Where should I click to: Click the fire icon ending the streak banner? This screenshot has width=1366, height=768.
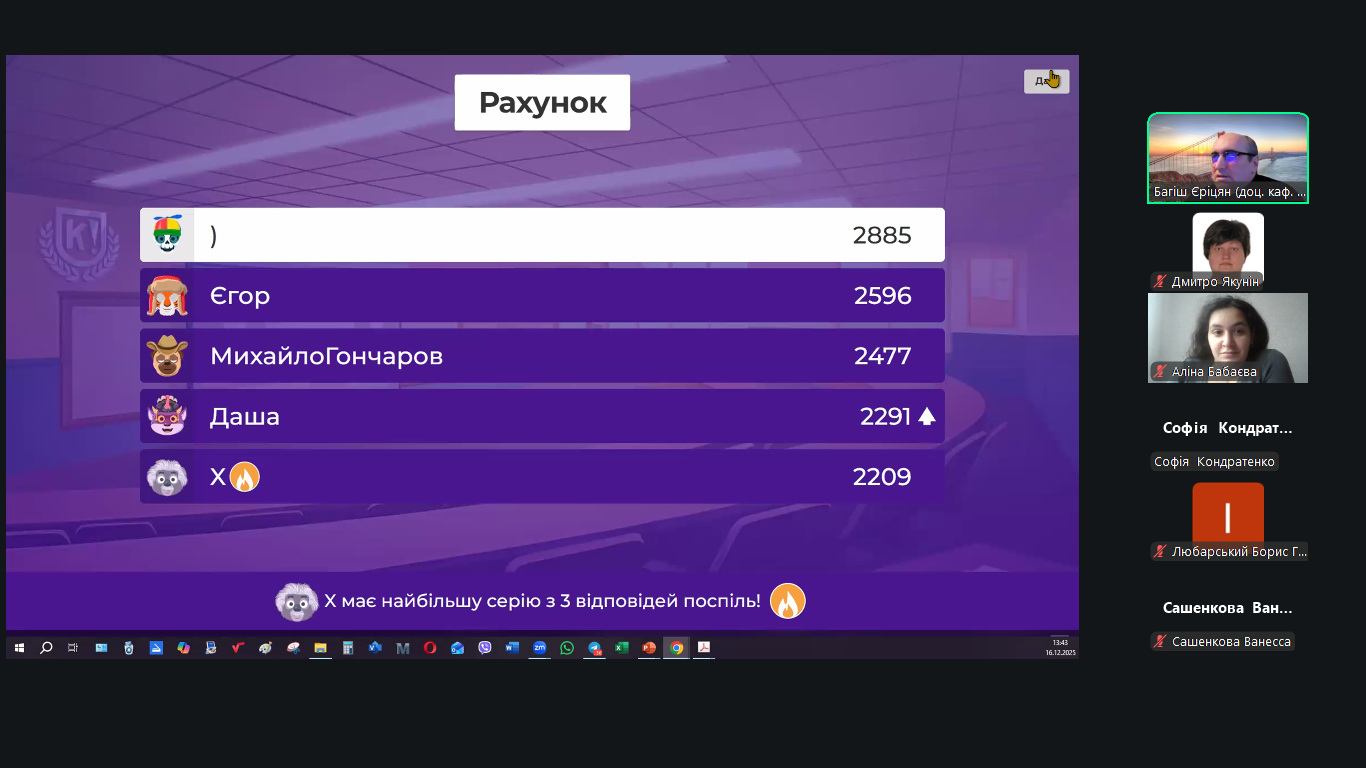click(788, 601)
